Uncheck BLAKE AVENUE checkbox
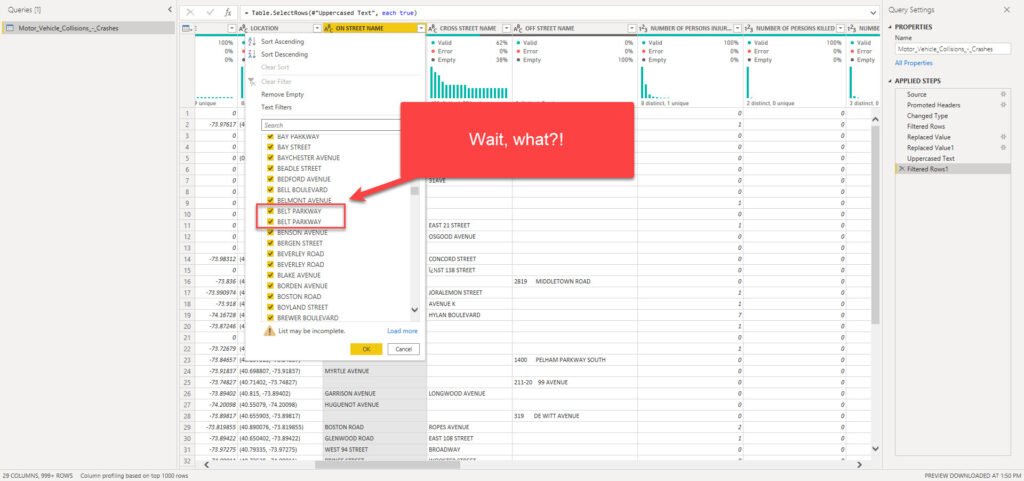Image resolution: width=1024 pixels, height=481 pixels. [x=270, y=275]
